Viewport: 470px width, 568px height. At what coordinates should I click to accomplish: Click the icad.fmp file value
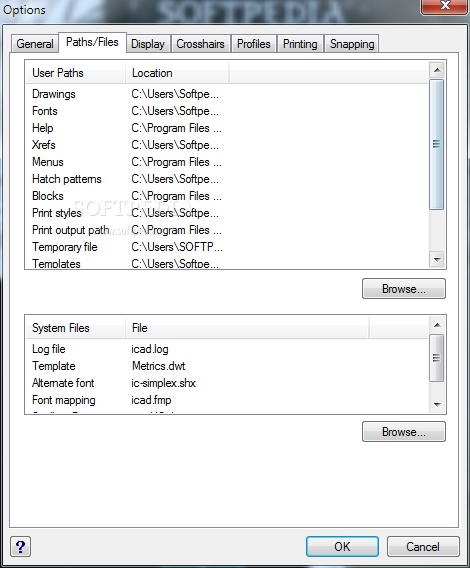coord(151,400)
